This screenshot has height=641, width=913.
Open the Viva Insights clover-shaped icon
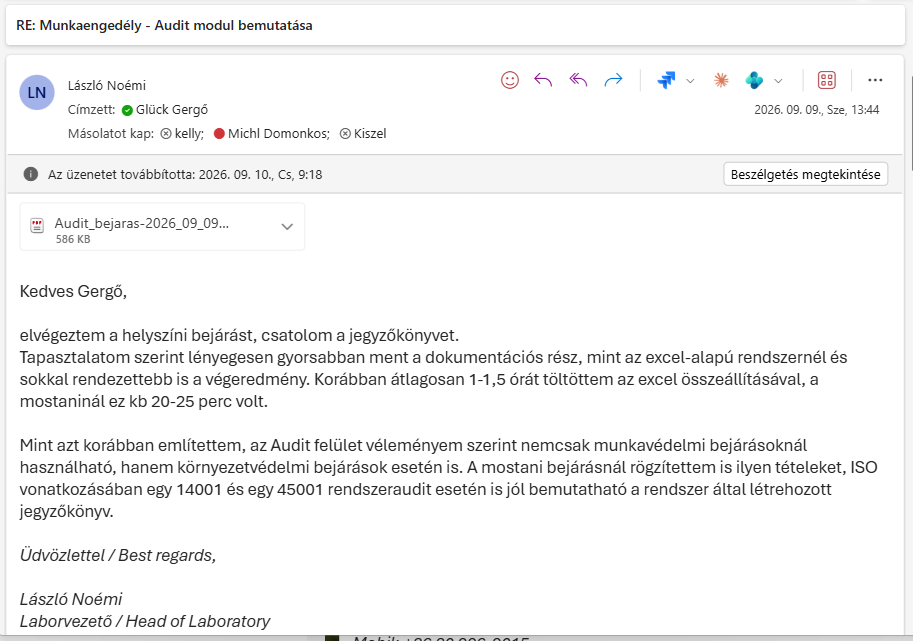tap(754, 80)
